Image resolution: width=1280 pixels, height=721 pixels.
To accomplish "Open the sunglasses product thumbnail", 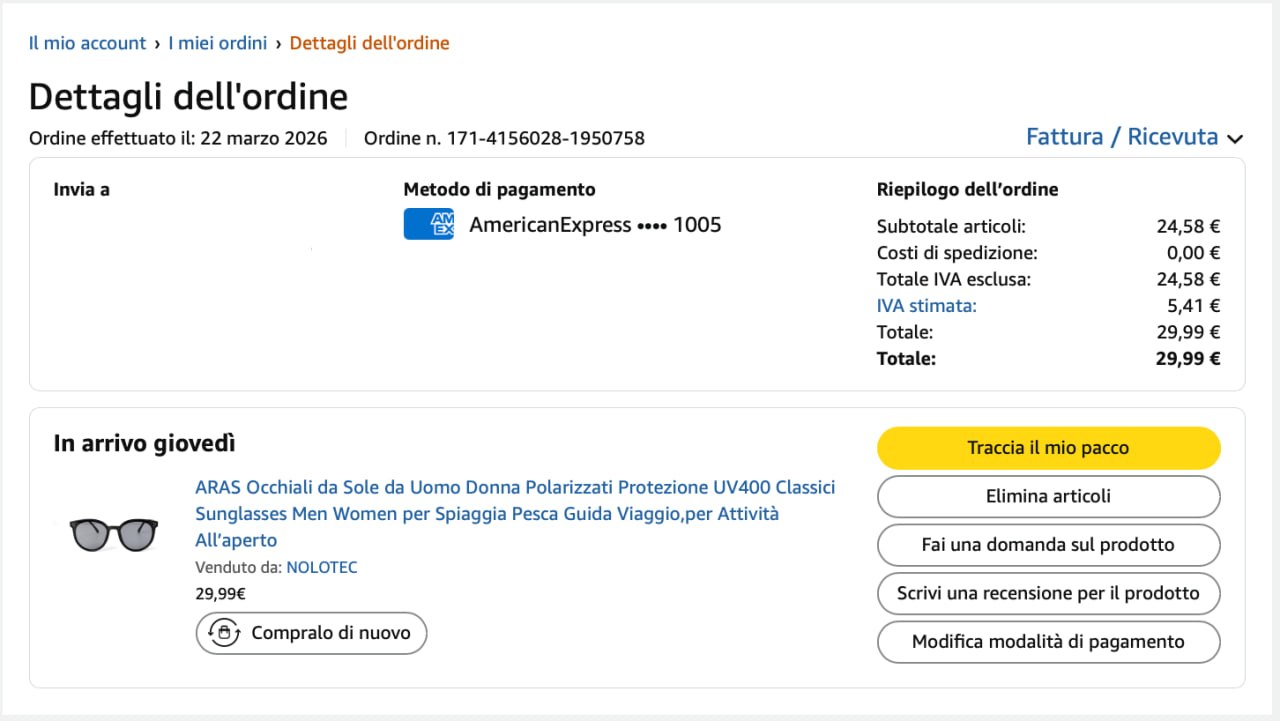I will point(114,534).
